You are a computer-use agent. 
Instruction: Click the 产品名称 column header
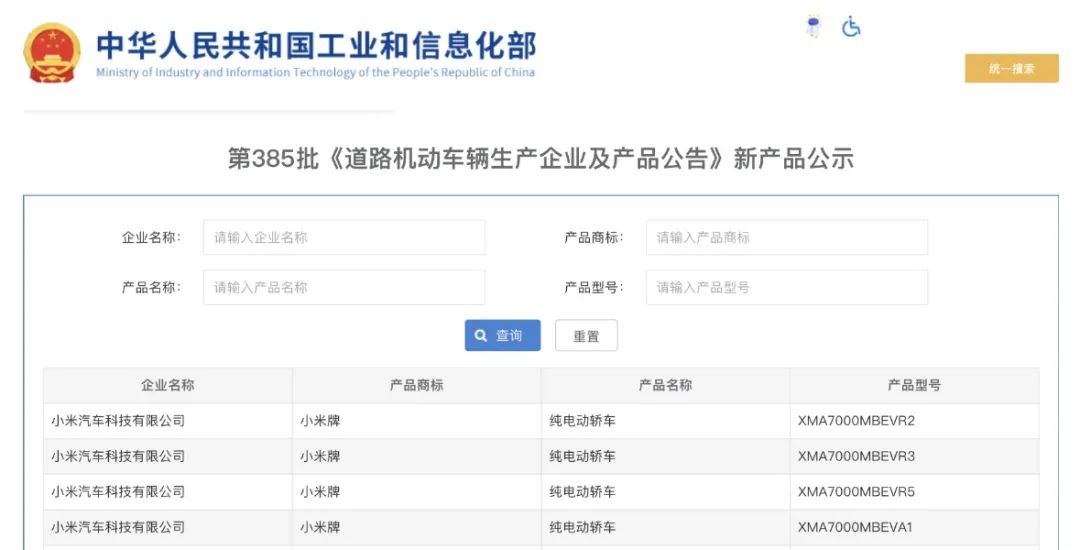click(x=665, y=385)
